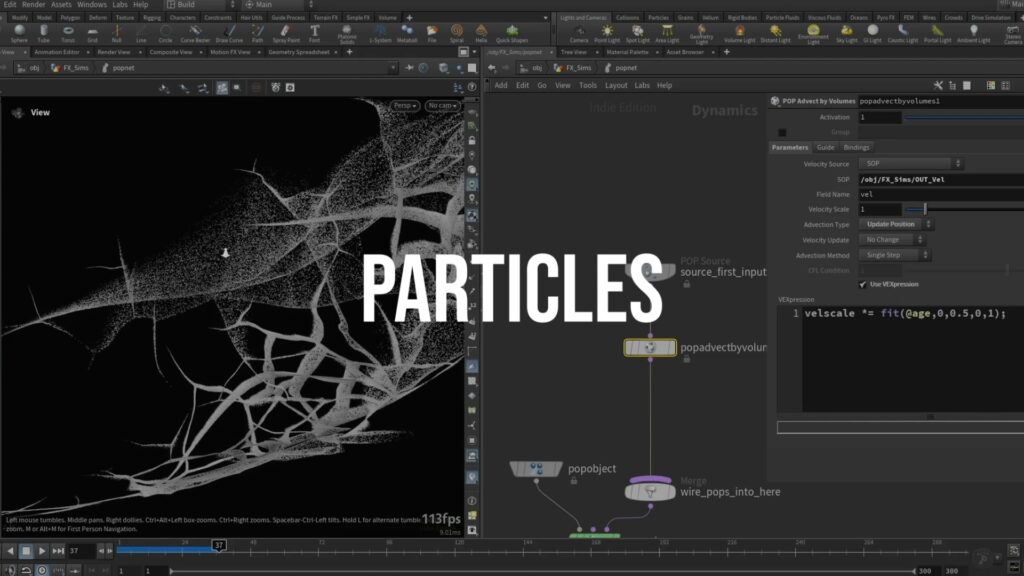Jump to the last frame
This screenshot has width=1024, height=576.
pyautogui.click(x=58, y=551)
